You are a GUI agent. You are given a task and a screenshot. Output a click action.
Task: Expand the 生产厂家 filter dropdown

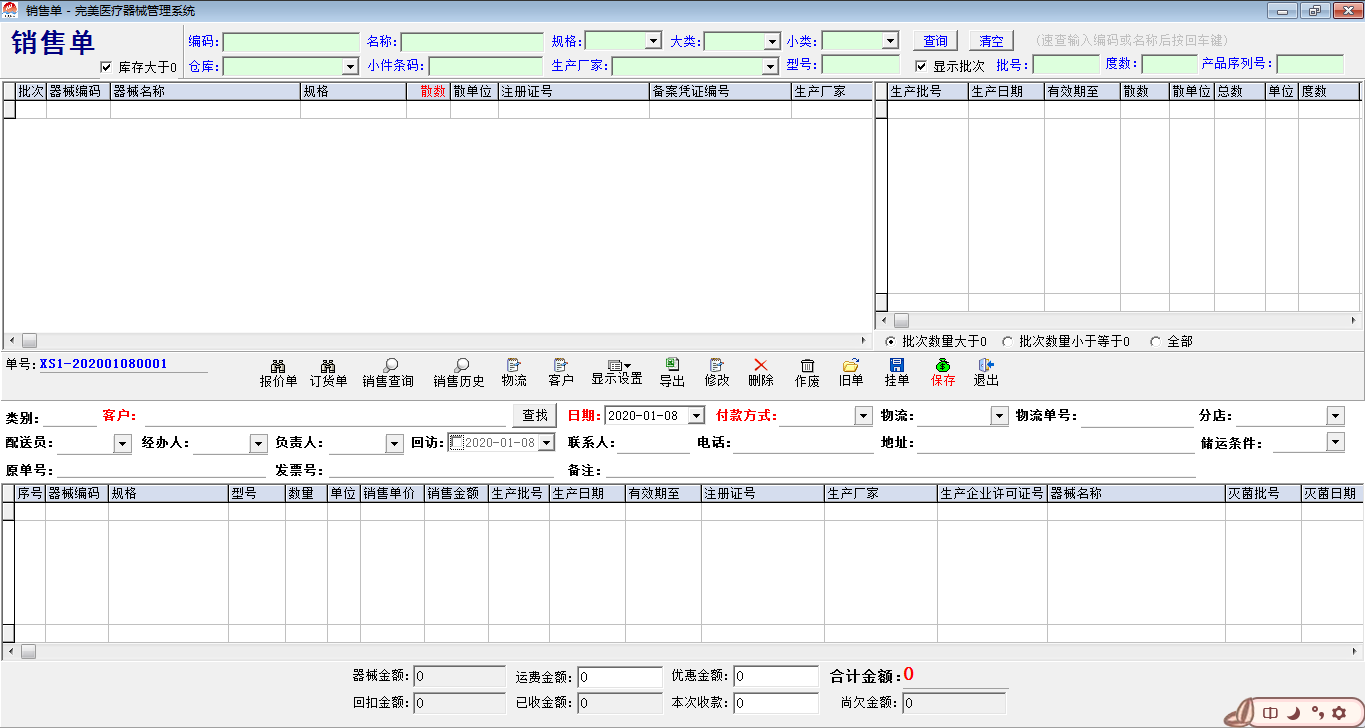pos(769,66)
